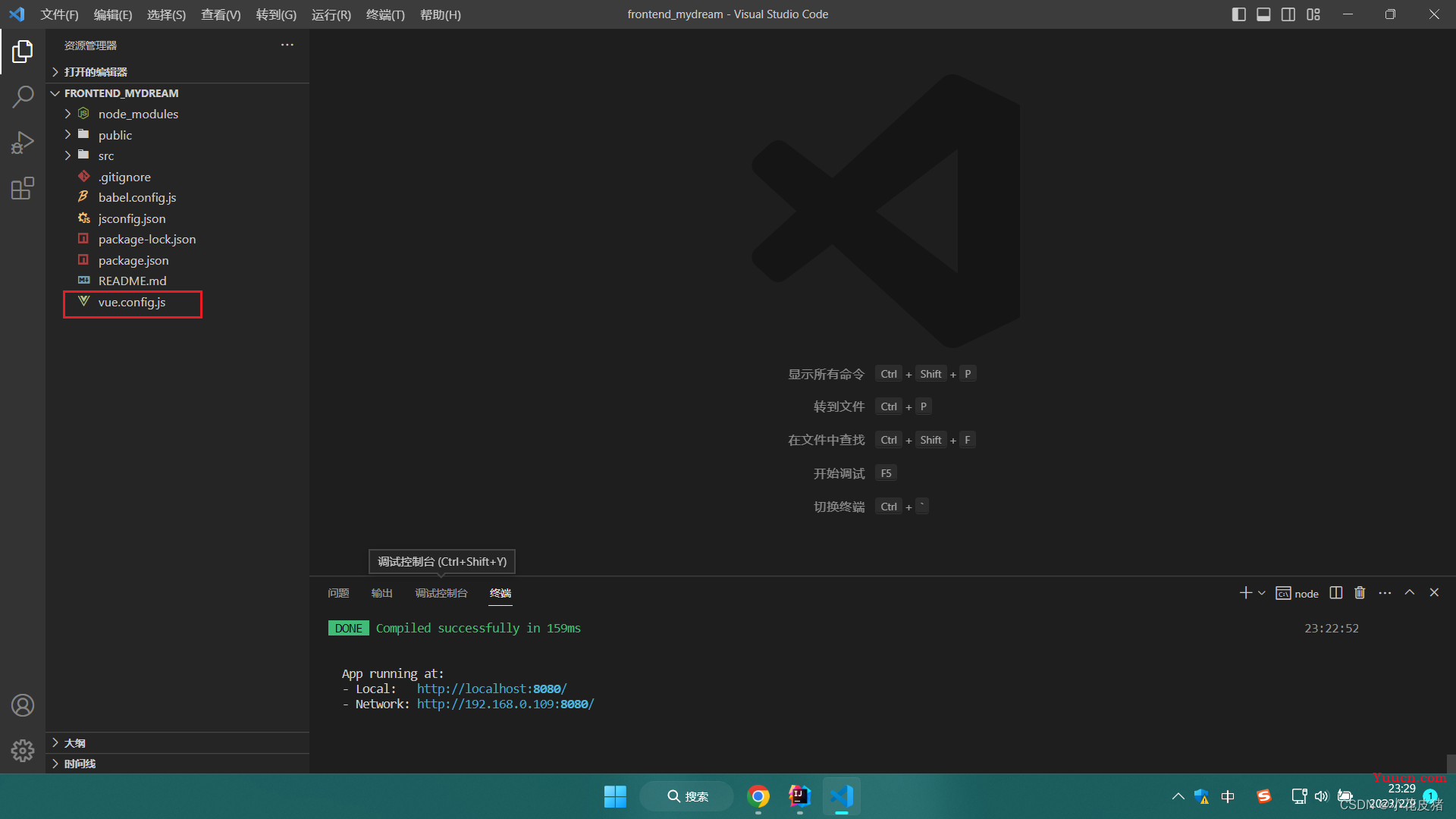
Task: Expand the public folder
Action: [177, 135]
